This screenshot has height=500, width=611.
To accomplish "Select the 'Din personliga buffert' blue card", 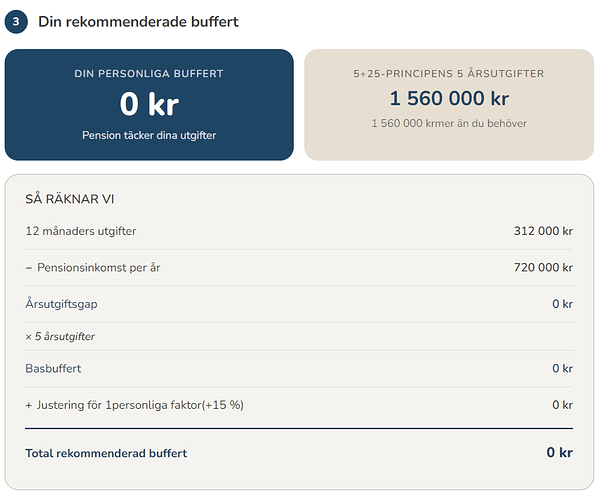I will tap(149, 104).
